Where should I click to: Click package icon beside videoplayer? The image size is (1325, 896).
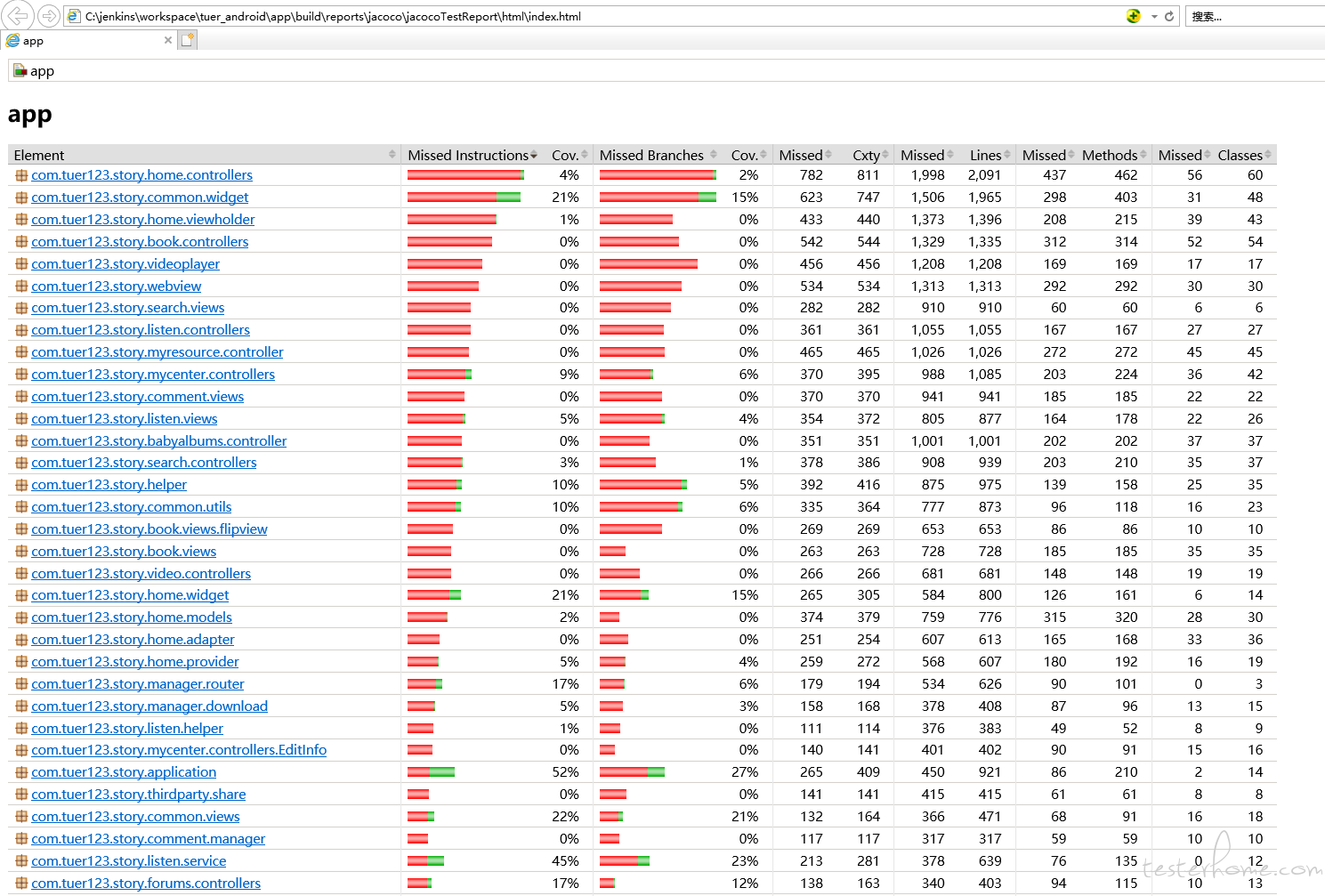(x=21, y=264)
